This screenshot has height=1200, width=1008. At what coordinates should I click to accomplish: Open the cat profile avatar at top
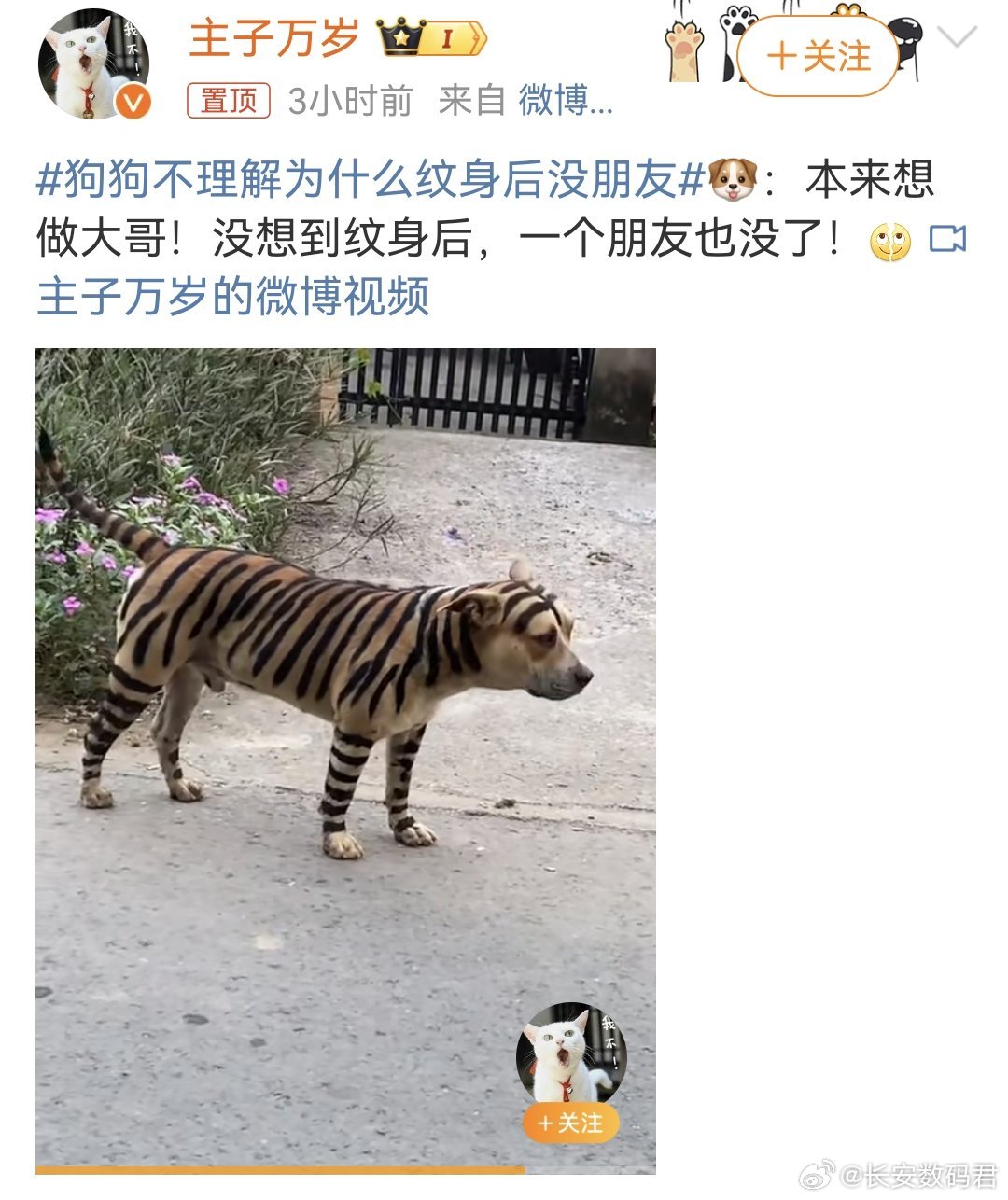91,64
